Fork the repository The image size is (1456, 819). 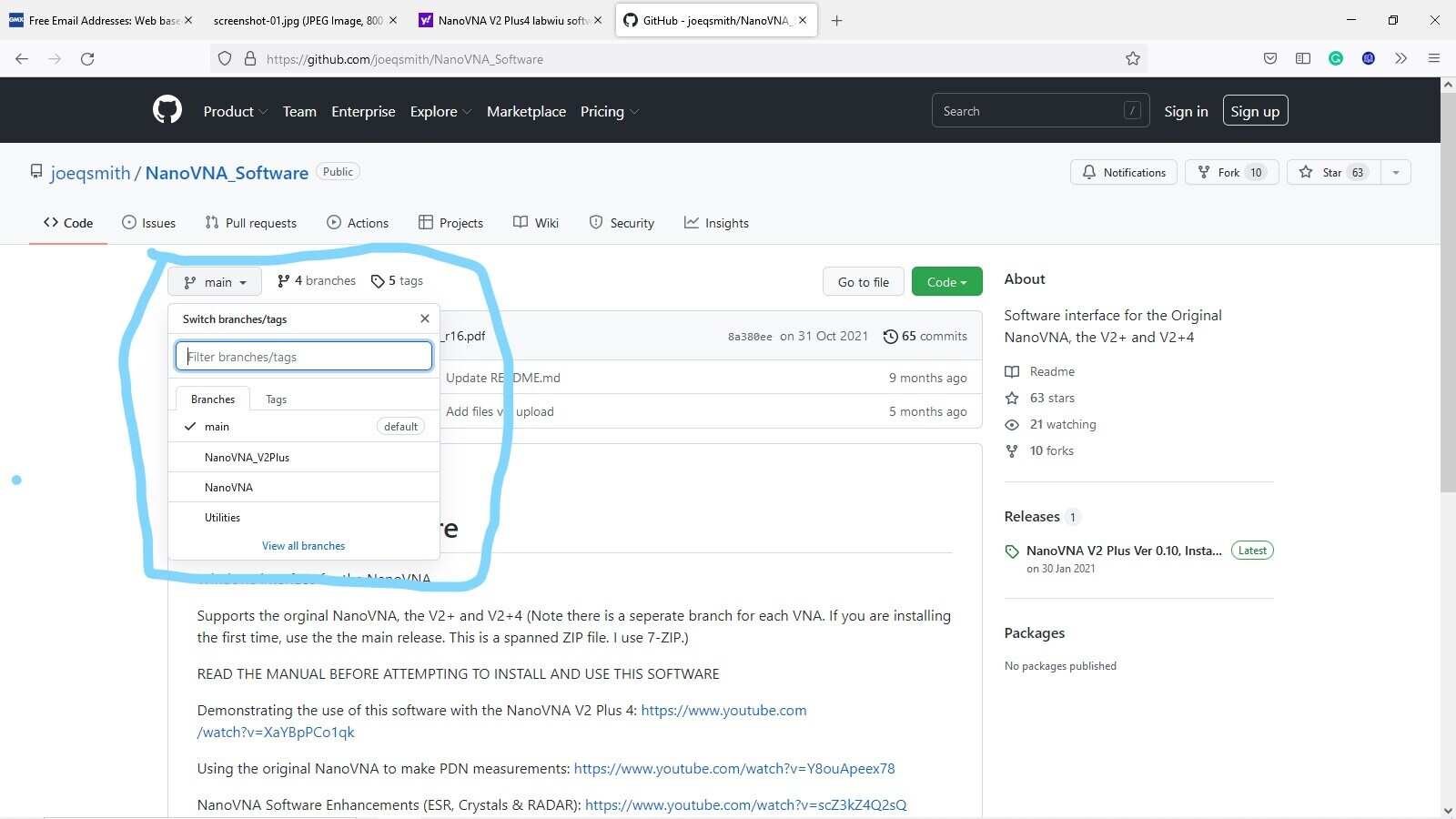click(1232, 172)
